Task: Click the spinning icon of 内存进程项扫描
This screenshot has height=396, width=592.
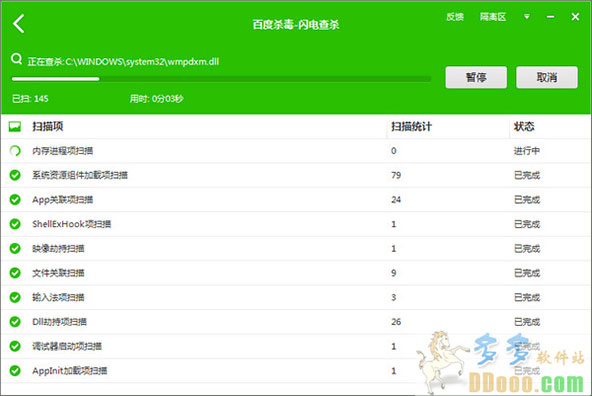Action: coord(15,151)
